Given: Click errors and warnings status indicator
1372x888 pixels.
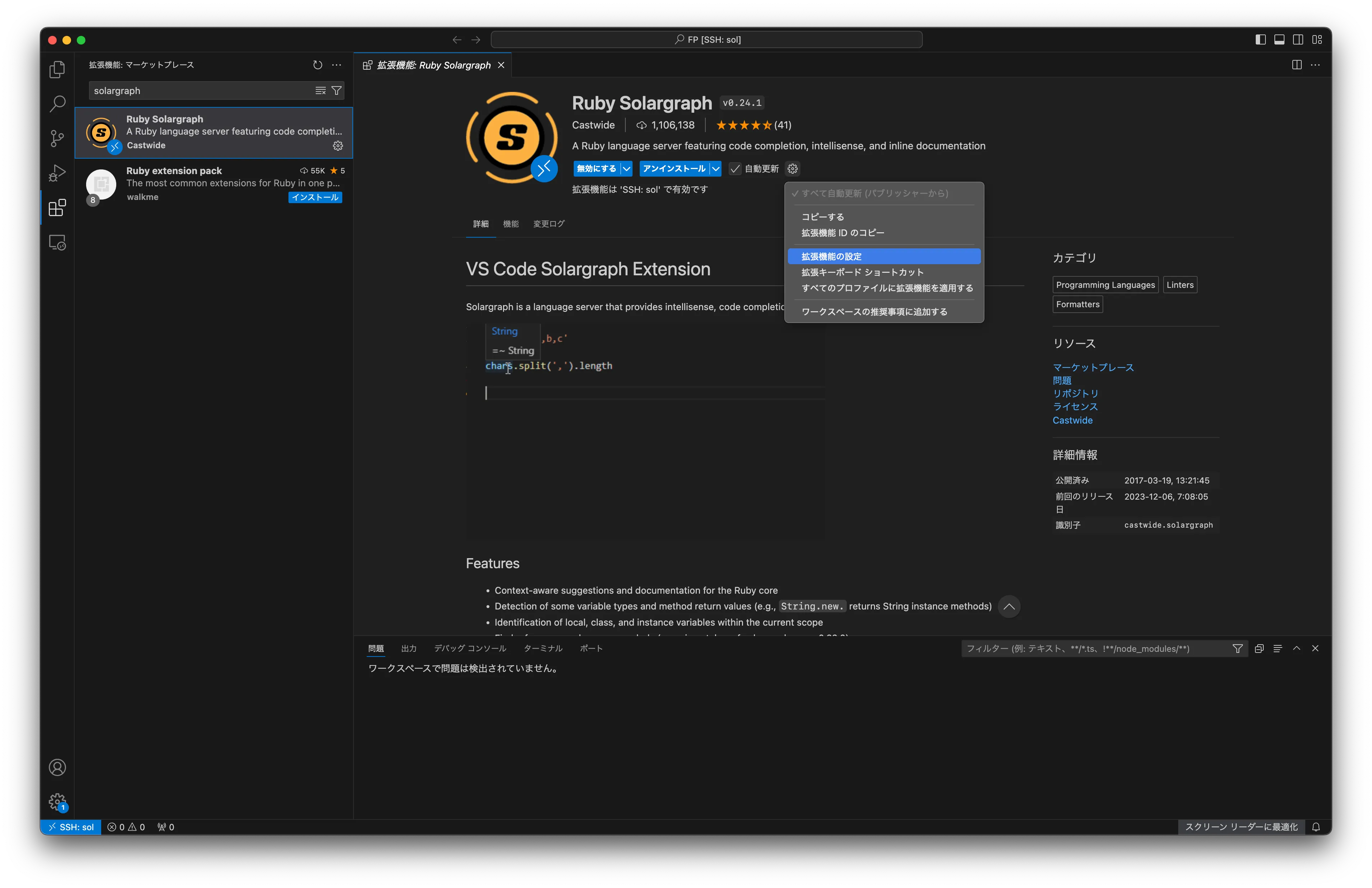Looking at the screenshot, I should (126, 827).
